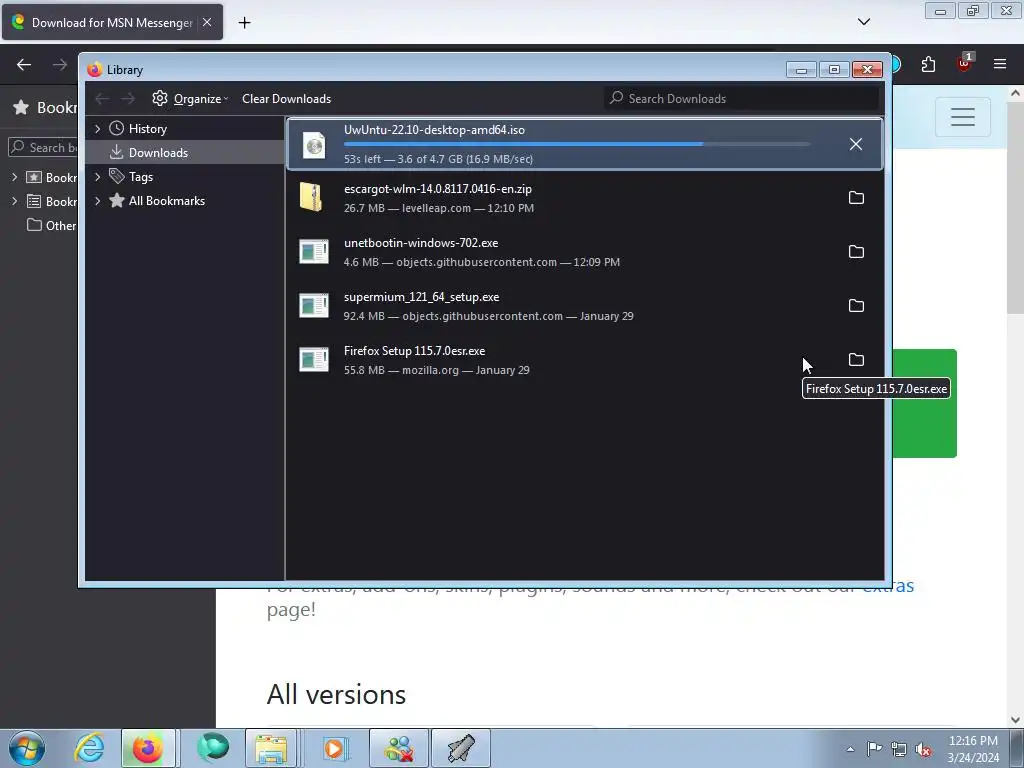This screenshot has width=1024, height=768.
Task: Launch Internet Explorer from the taskbar
Action: (89, 748)
